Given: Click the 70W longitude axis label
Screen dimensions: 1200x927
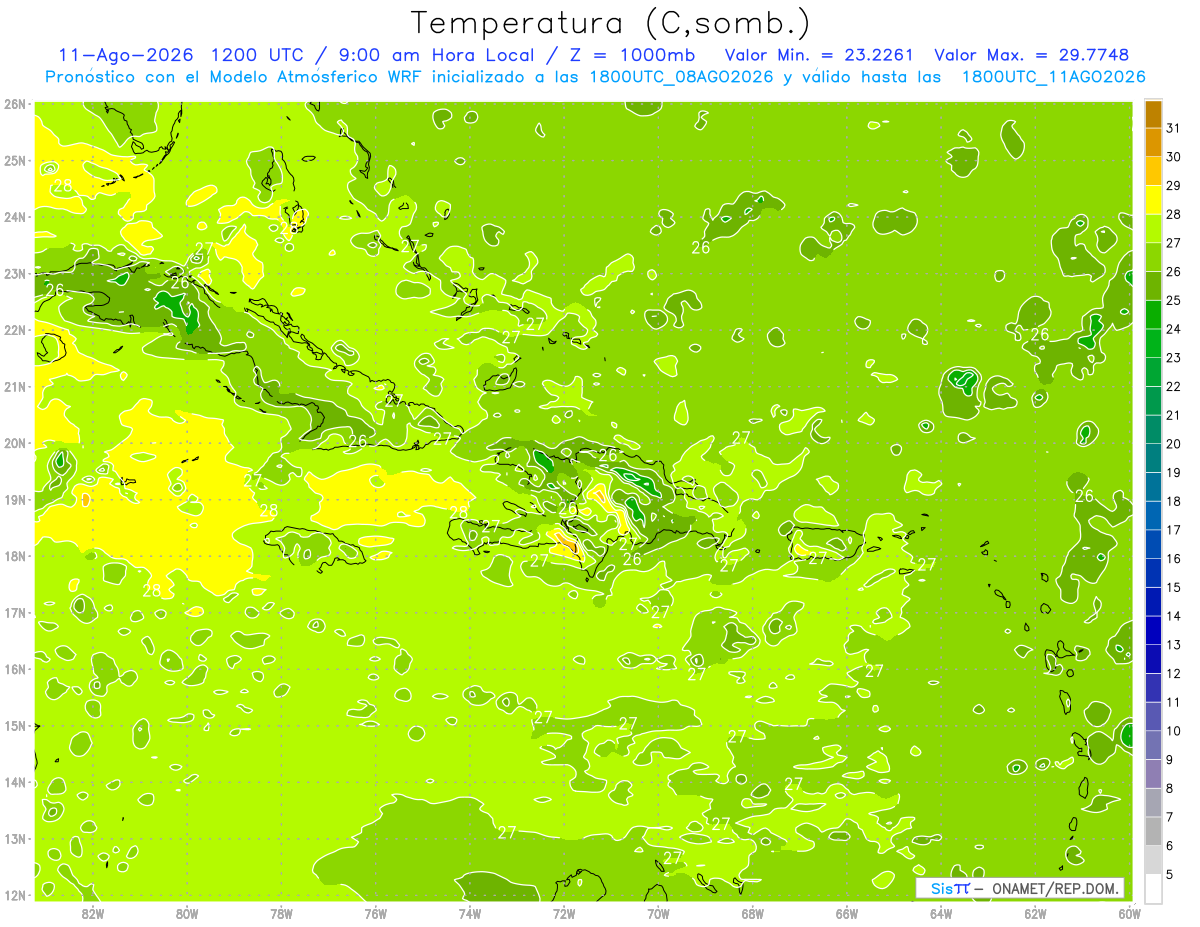Looking at the screenshot, I should click(658, 912).
